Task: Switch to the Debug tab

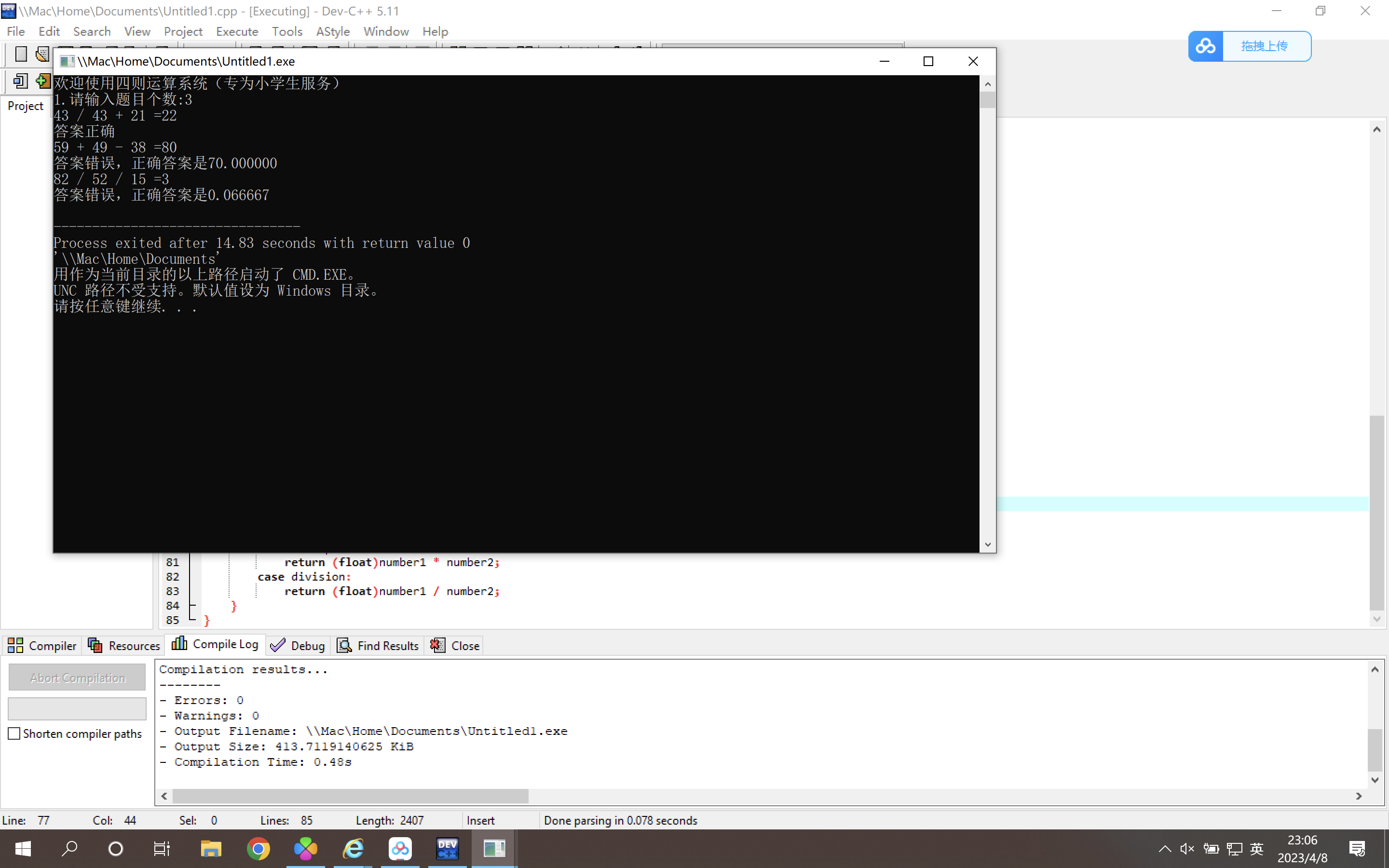Action: 298,645
